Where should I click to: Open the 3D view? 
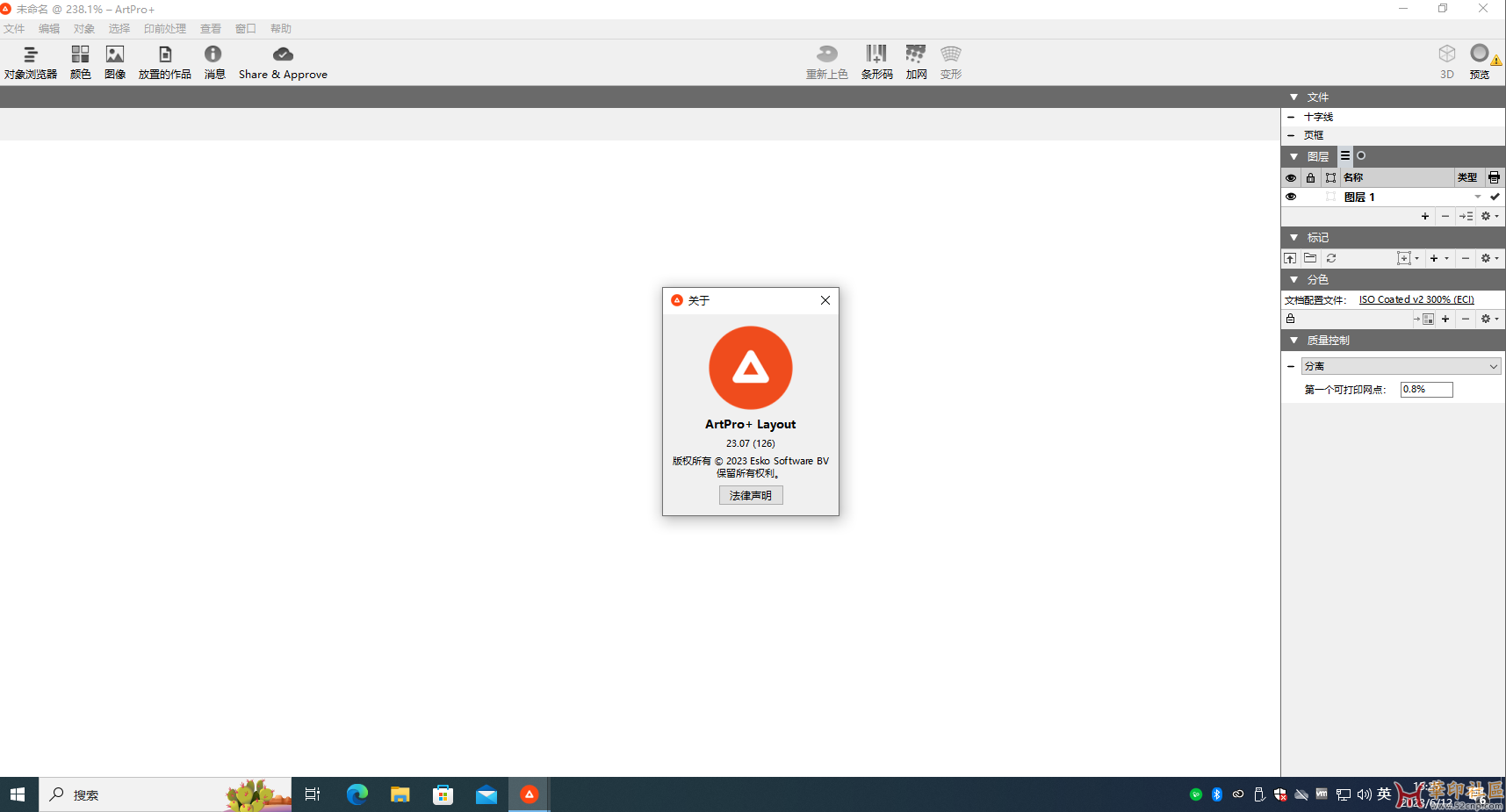coord(1447,62)
